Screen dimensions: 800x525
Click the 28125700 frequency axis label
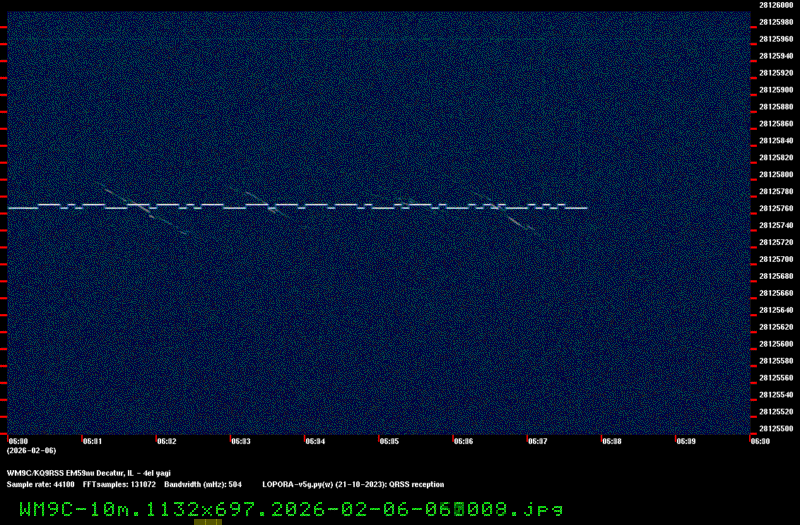coord(776,259)
